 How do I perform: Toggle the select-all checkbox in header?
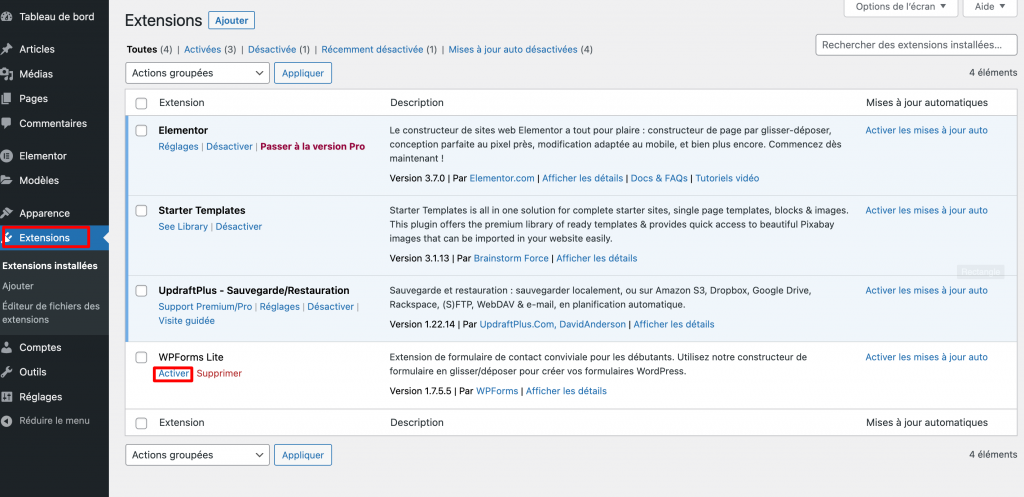141,103
